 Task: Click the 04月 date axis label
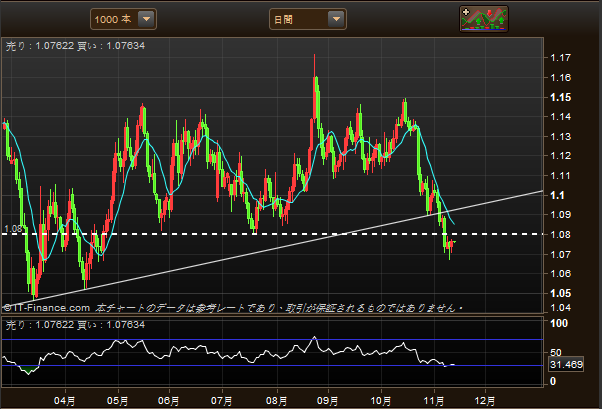click(x=64, y=401)
